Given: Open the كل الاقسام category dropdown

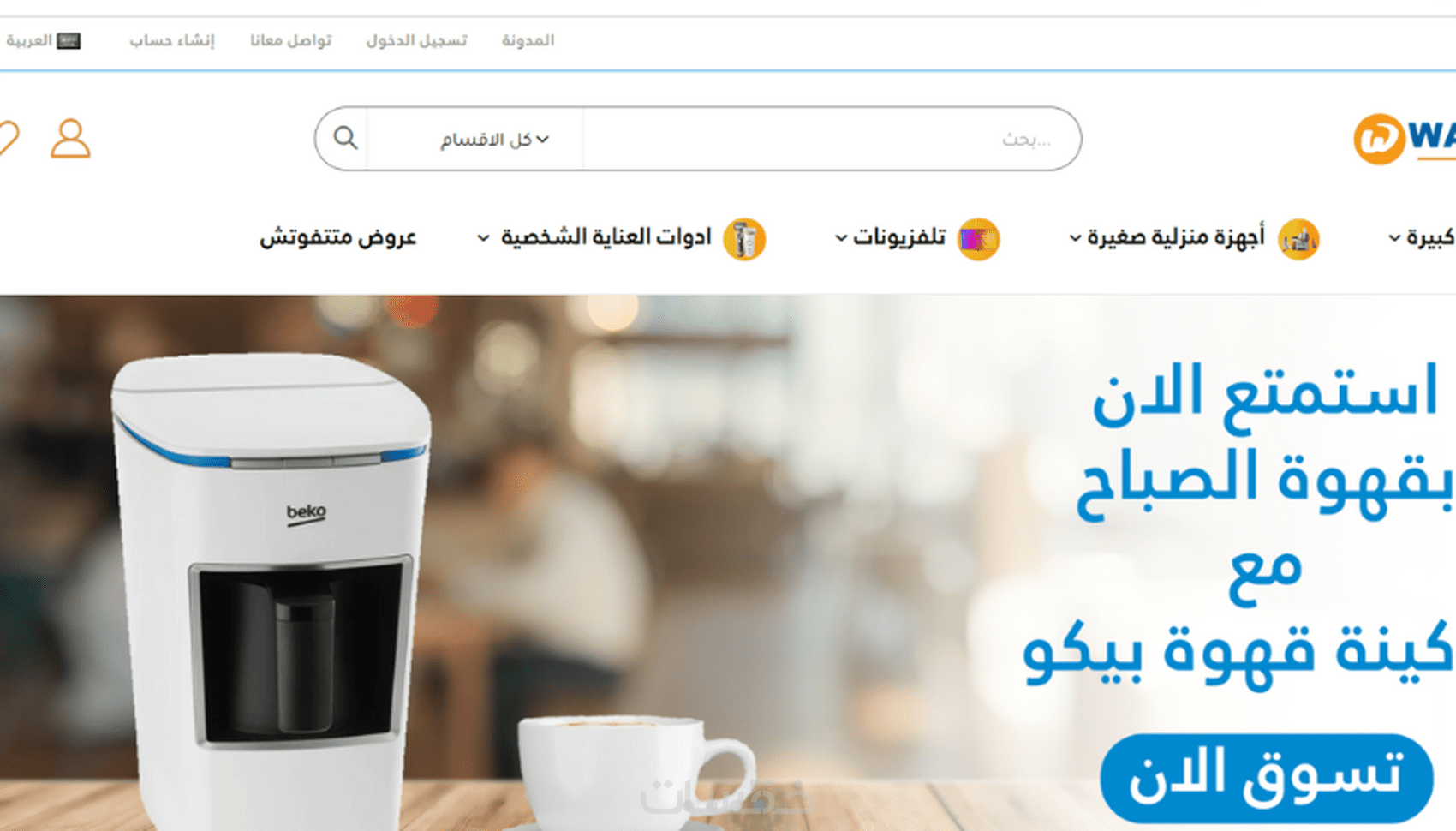Looking at the screenshot, I should tap(494, 139).
